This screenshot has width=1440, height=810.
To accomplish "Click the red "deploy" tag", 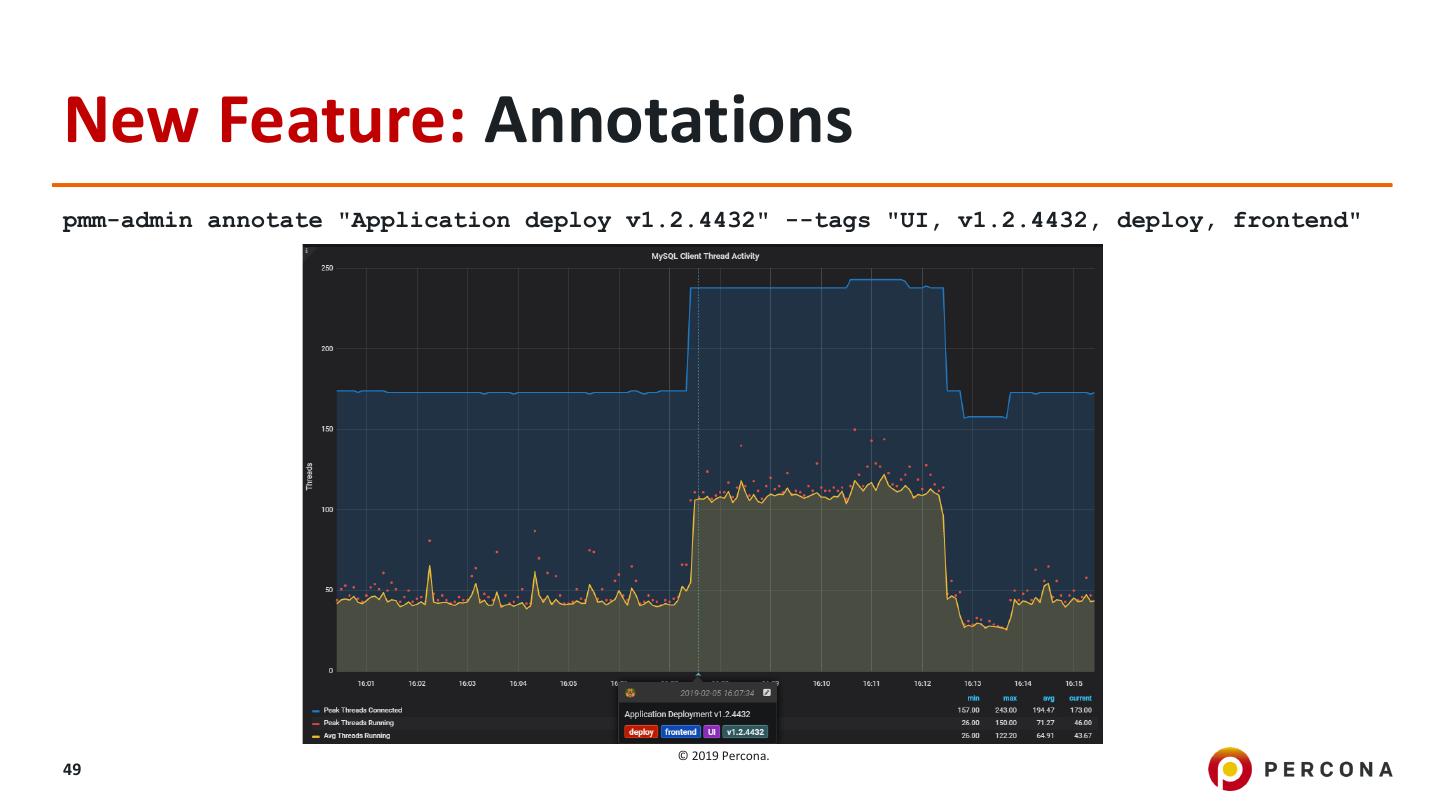I will click(641, 732).
